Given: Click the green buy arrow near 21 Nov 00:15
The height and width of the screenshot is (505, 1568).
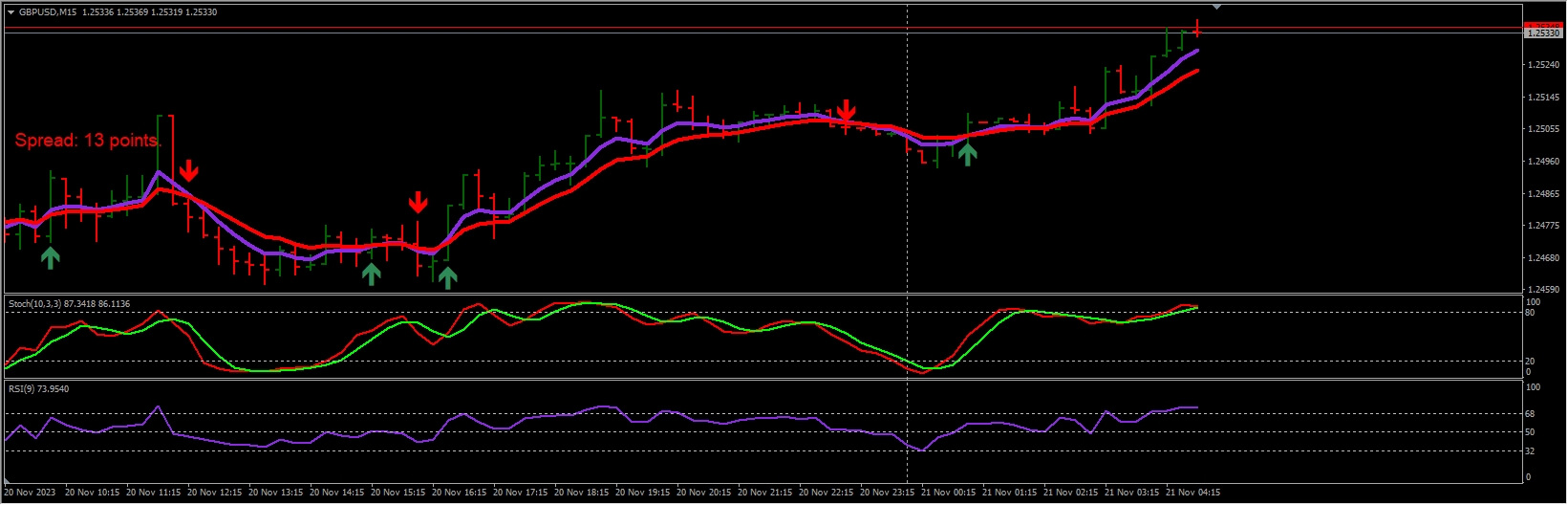Looking at the screenshot, I should coord(968,153).
